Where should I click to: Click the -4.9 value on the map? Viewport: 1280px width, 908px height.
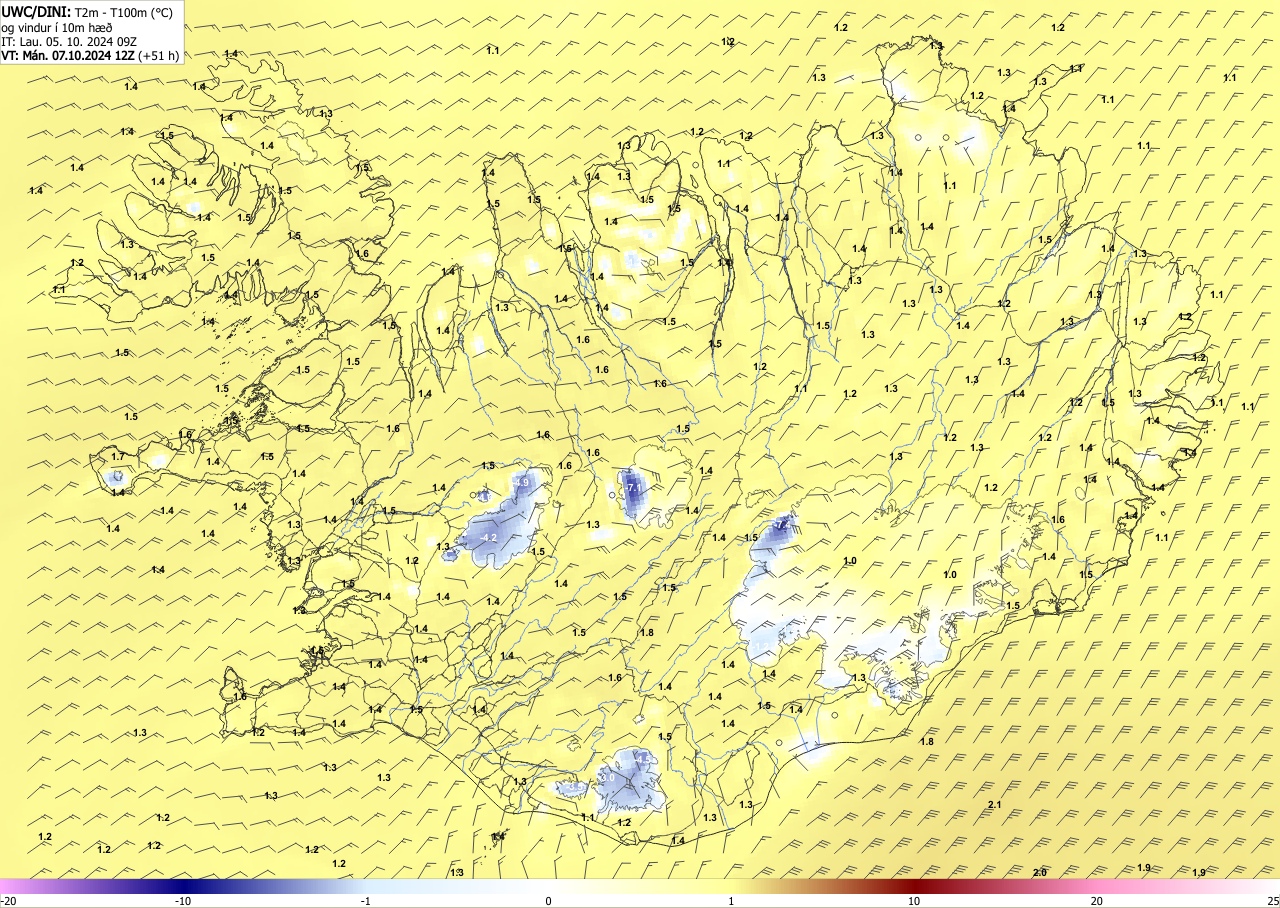[x=521, y=482]
